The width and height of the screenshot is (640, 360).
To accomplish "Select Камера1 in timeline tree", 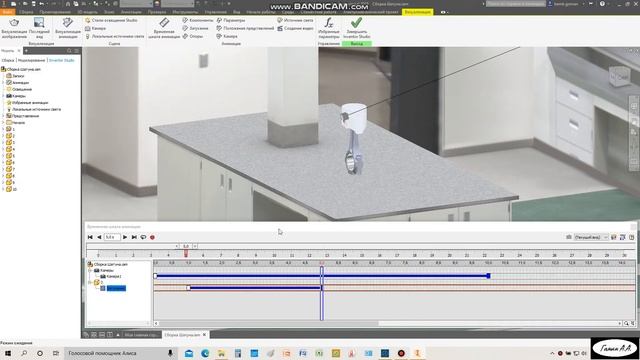I will (x=113, y=276).
